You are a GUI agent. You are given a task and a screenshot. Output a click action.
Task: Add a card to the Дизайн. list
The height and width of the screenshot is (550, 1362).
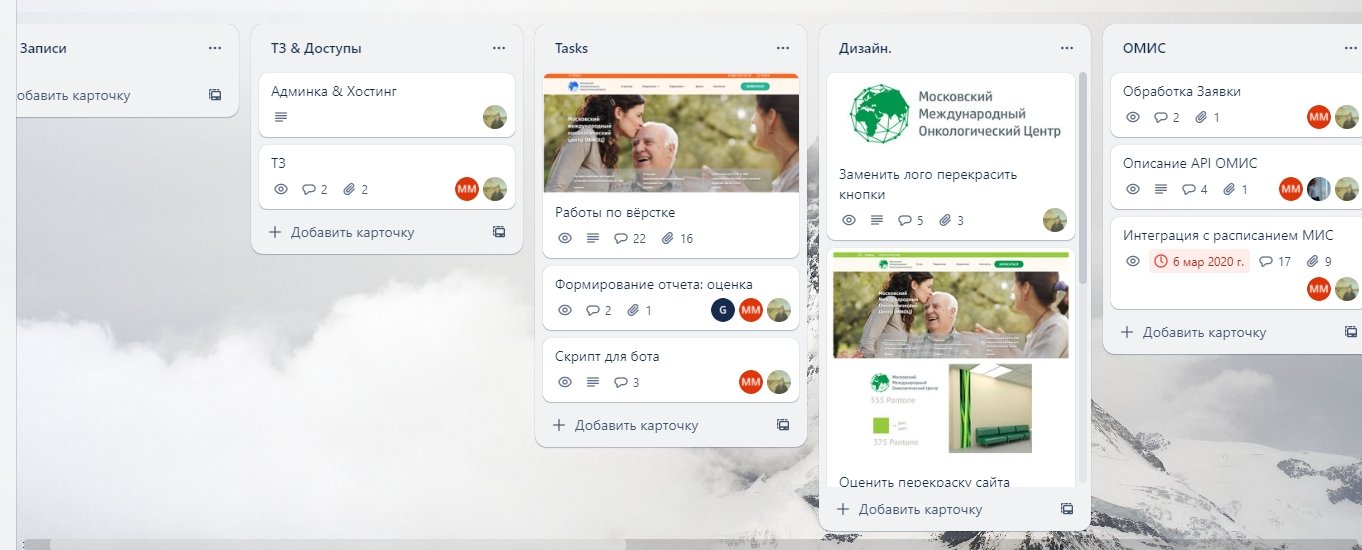910,509
